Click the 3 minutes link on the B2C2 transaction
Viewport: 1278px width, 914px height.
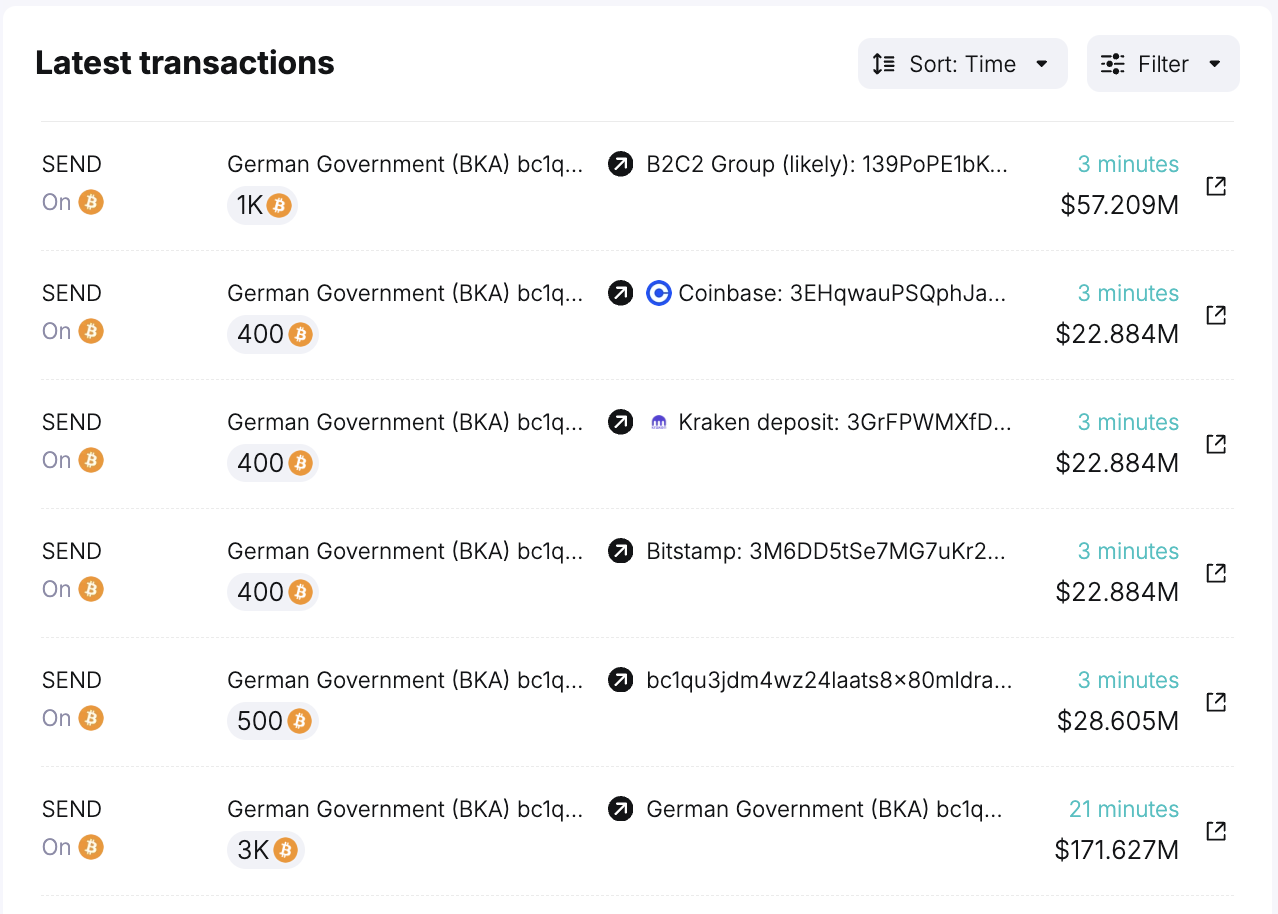1128,164
